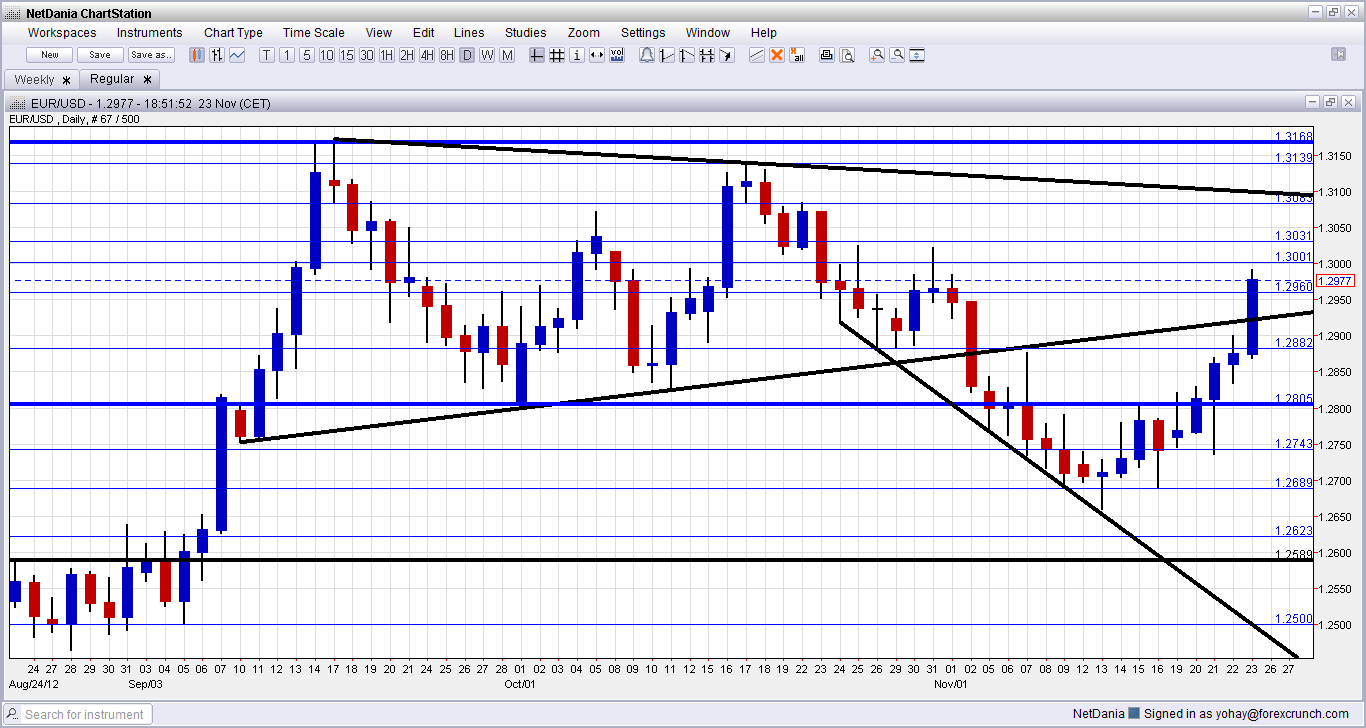
Task: Select the candlestick chart type icon
Action: click(197, 55)
